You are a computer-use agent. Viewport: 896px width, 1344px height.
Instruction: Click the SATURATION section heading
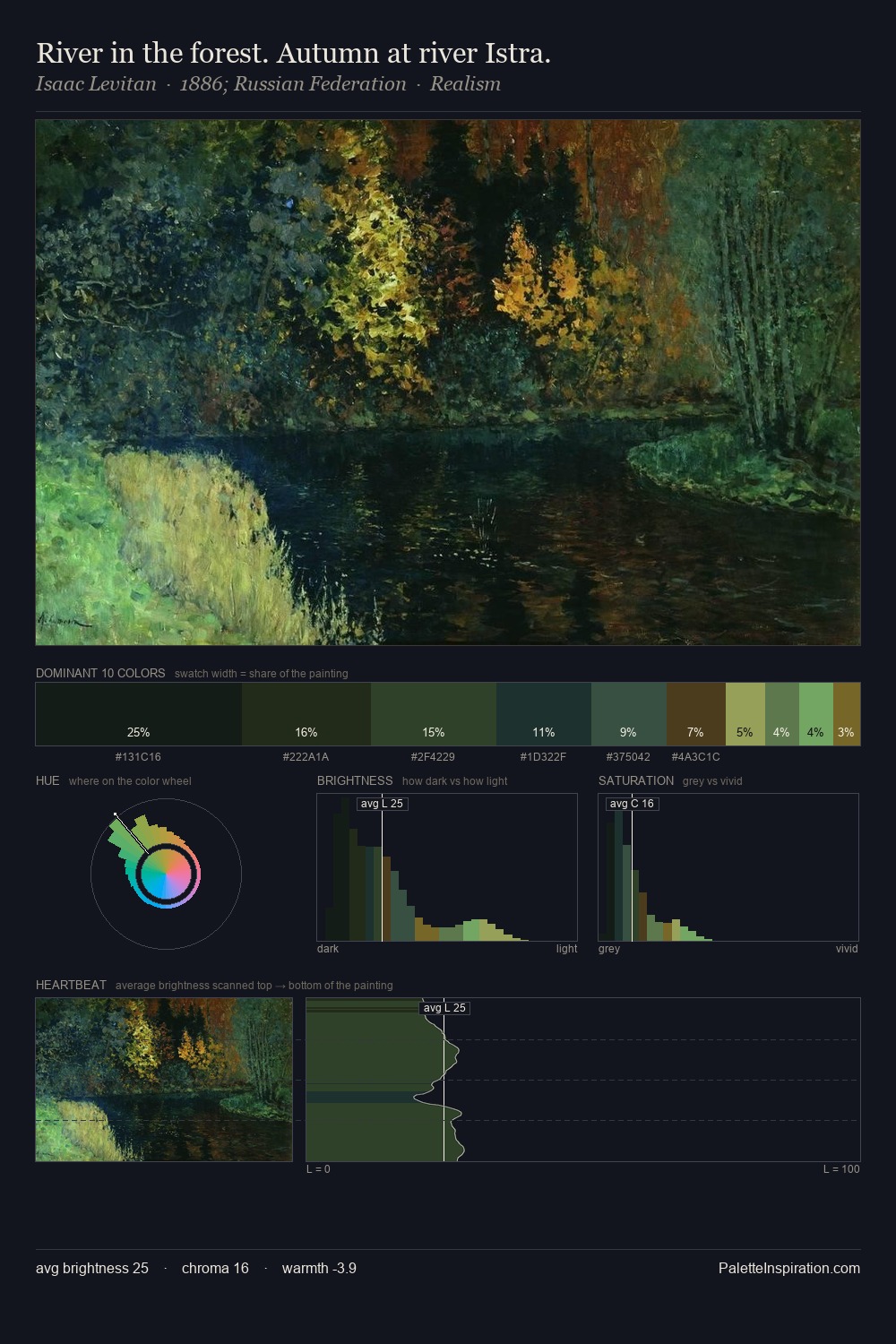pyautogui.click(x=636, y=780)
